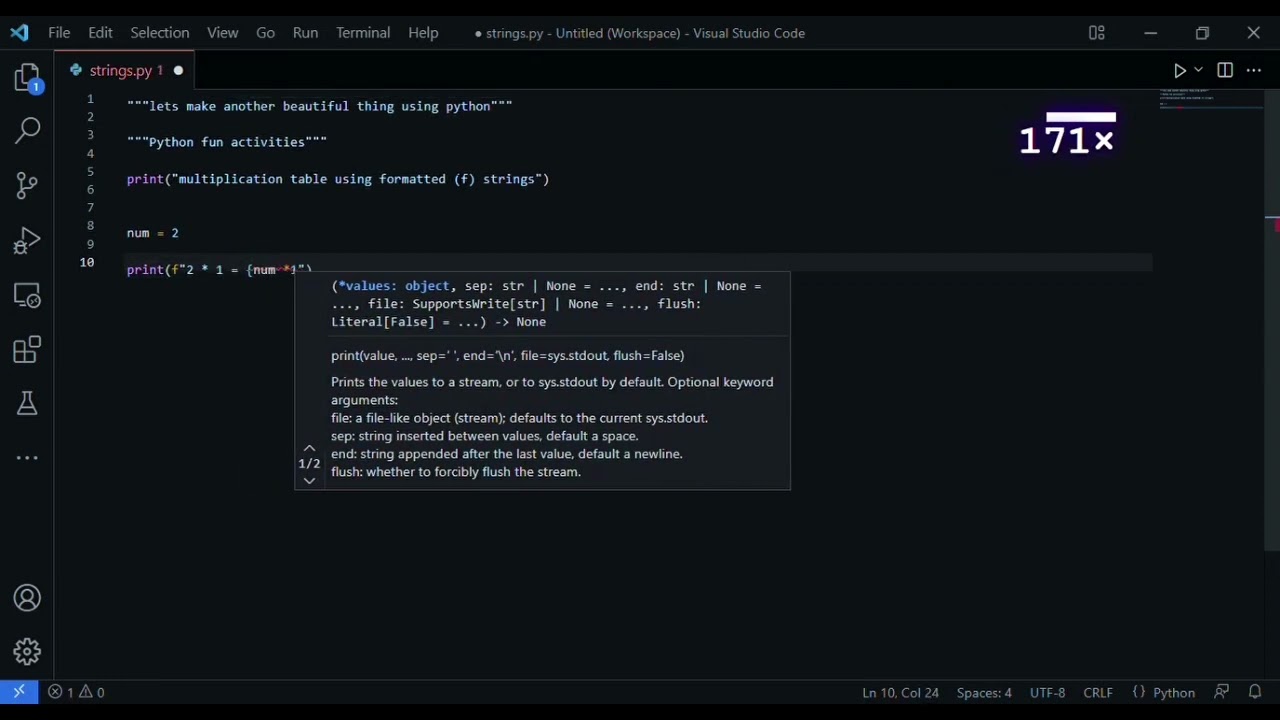1280x720 pixels.
Task: Toggle split editor right
Action: coord(1225,70)
